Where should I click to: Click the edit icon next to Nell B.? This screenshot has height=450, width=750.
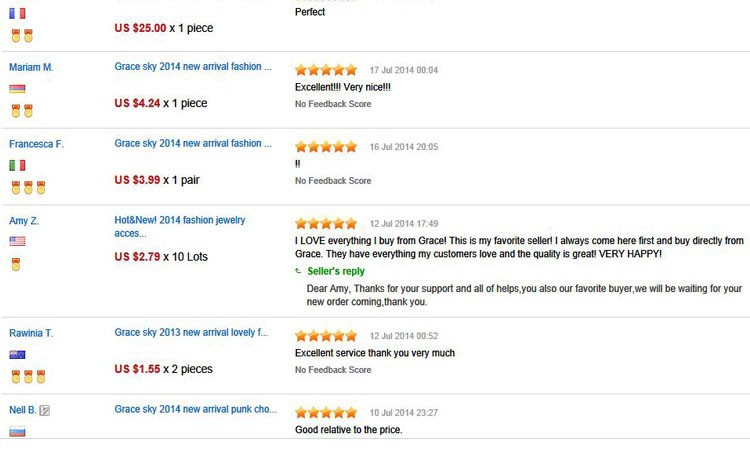pos(44,410)
